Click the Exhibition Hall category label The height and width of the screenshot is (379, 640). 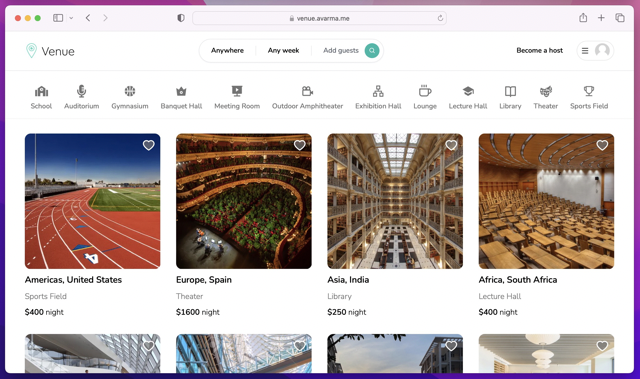click(x=378, y=106)
